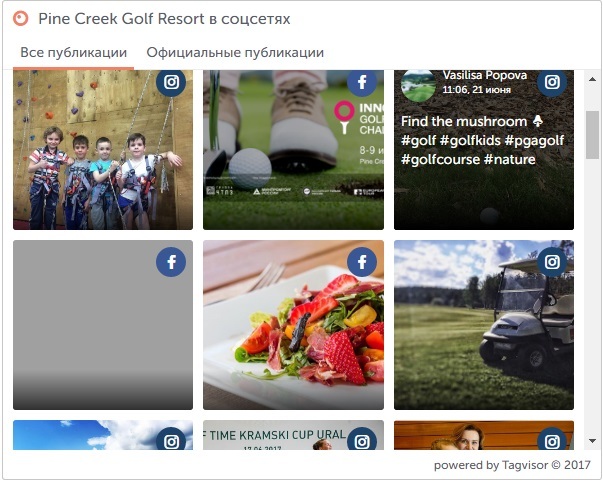Click Facebook icon on strawberry salad post
The width and height of the screenshot is (603, 482).
362,262
